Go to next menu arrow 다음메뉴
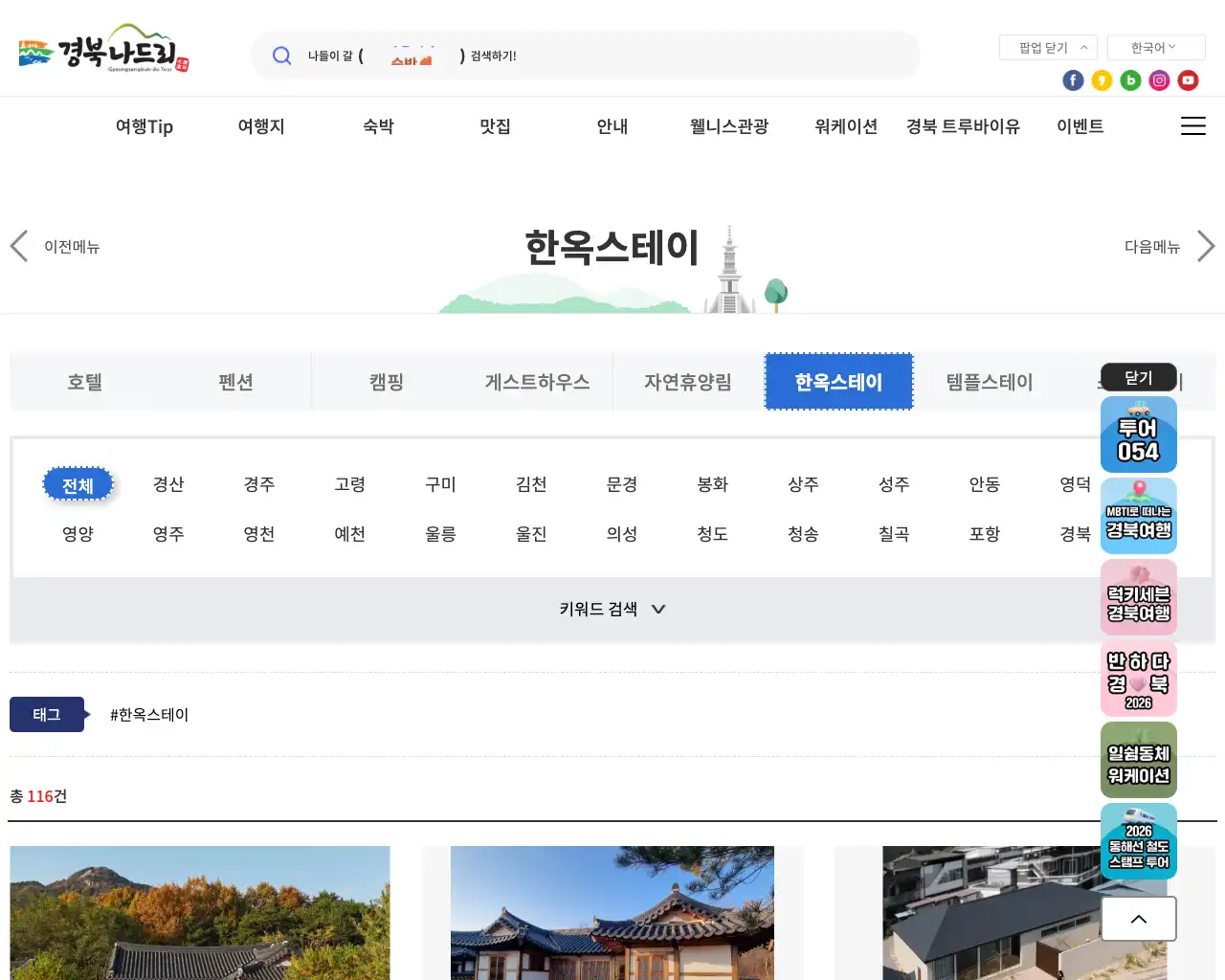This screenshot has width=1225, height=980. 1169,247
